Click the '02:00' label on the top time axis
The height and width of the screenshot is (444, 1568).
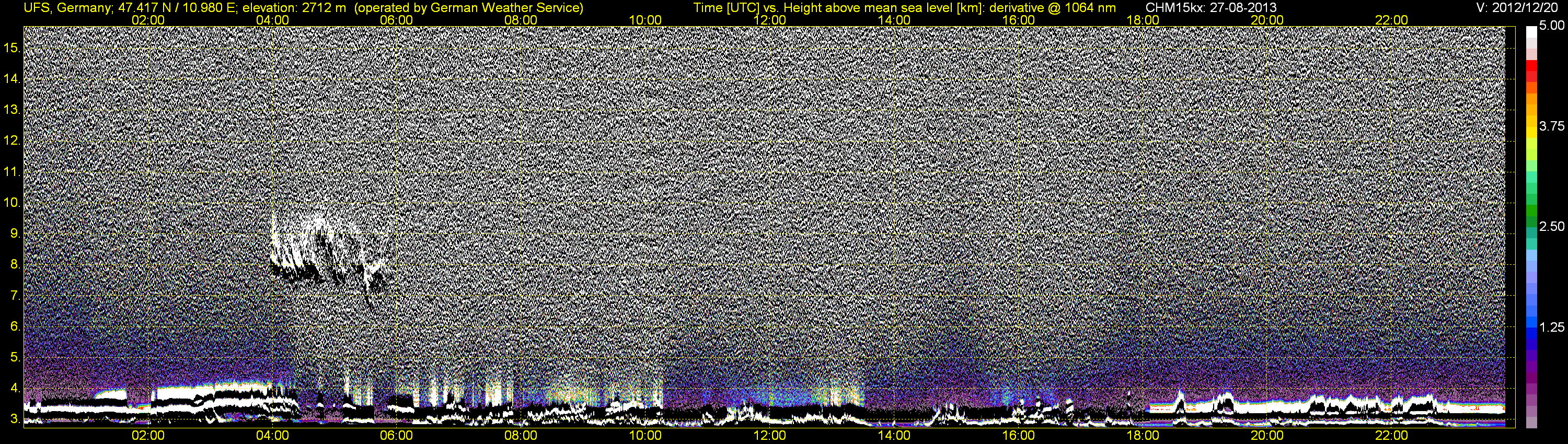148,20
